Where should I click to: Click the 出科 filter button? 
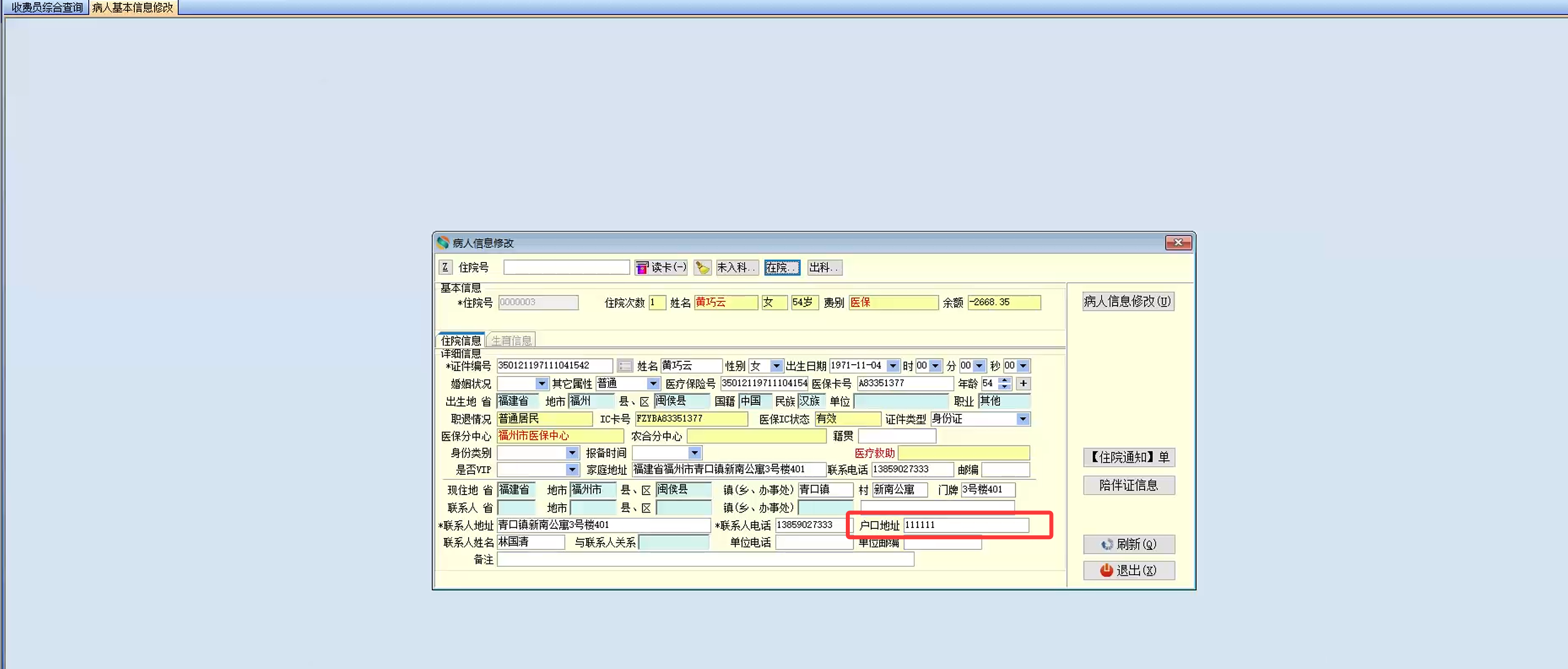click(824, 267)
